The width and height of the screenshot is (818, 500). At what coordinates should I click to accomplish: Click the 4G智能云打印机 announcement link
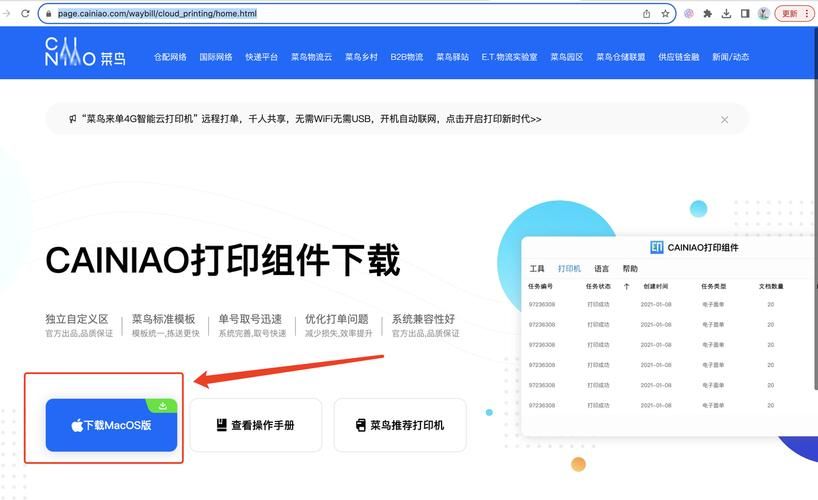click(x=311, y=119)
